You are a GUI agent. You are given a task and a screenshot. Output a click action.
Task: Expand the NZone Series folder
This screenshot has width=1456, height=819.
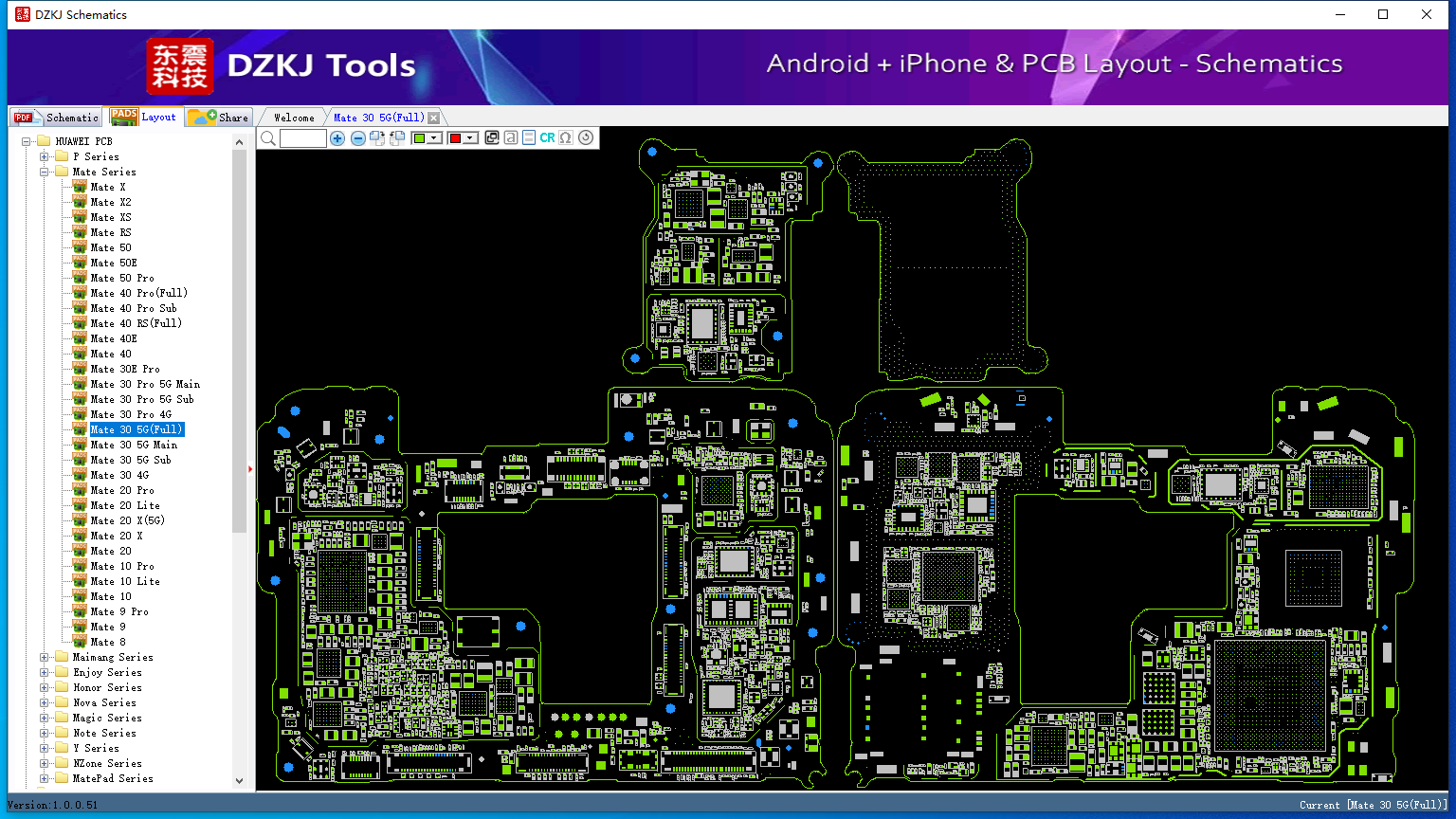click(x=45, y=763)
